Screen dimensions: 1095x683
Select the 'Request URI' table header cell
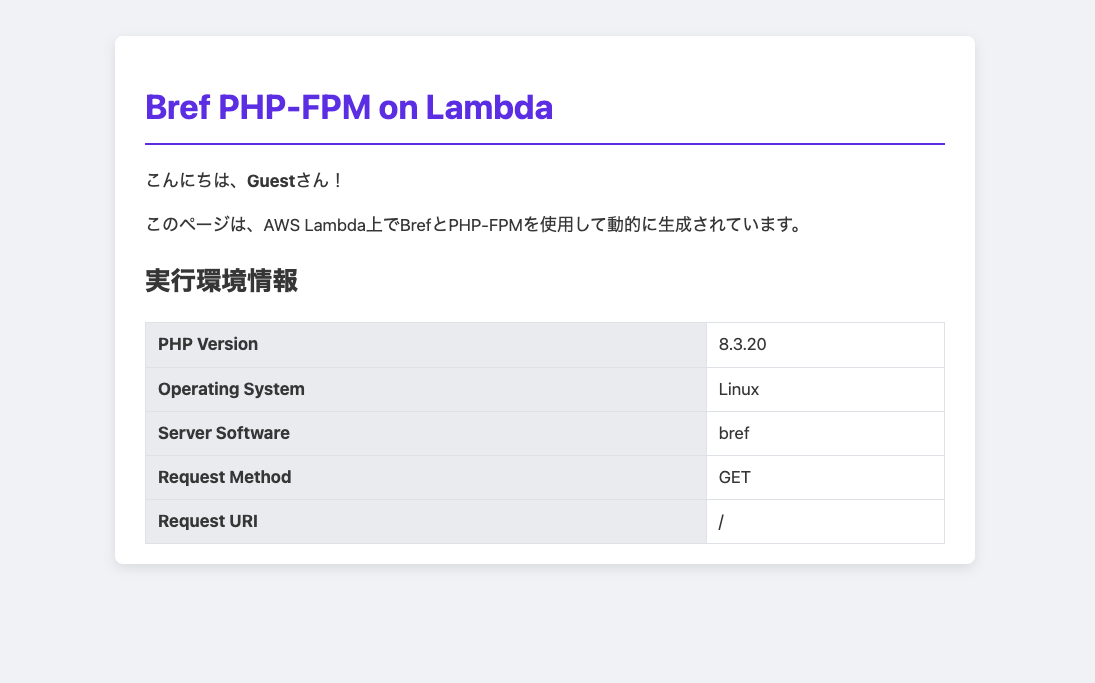point(426,522)
